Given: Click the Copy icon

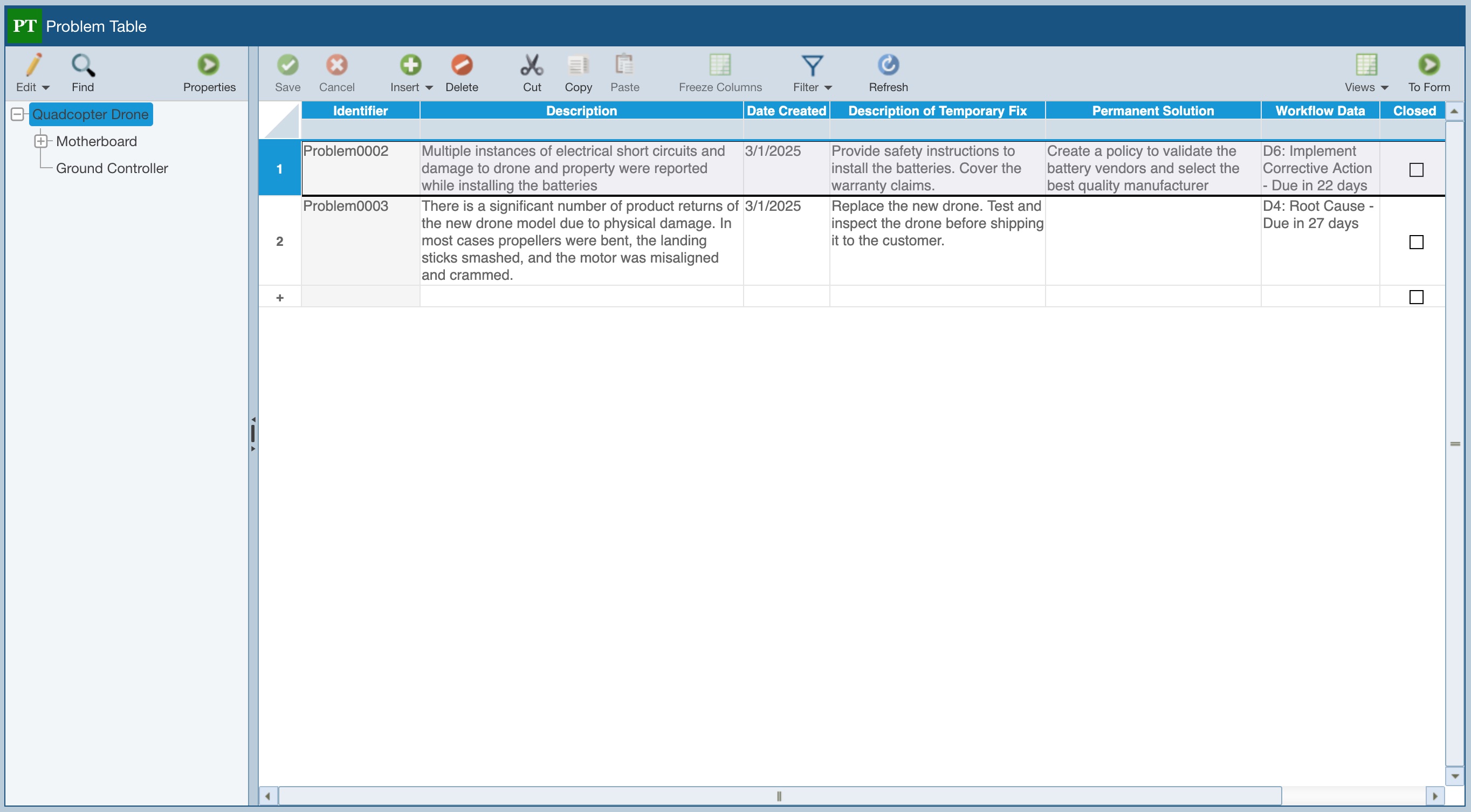Looking at the screenshot, I should click(x=579, y=65).
